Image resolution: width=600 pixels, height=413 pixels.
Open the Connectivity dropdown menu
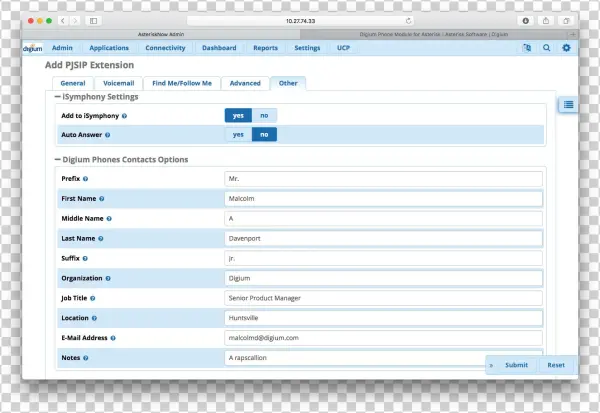click(165, 47)
